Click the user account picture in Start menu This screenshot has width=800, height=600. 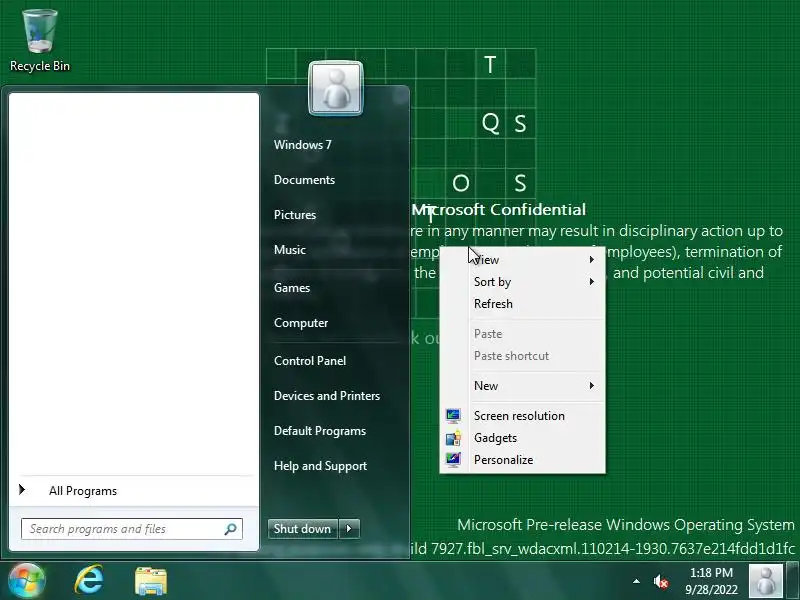[x=336, y=88]
